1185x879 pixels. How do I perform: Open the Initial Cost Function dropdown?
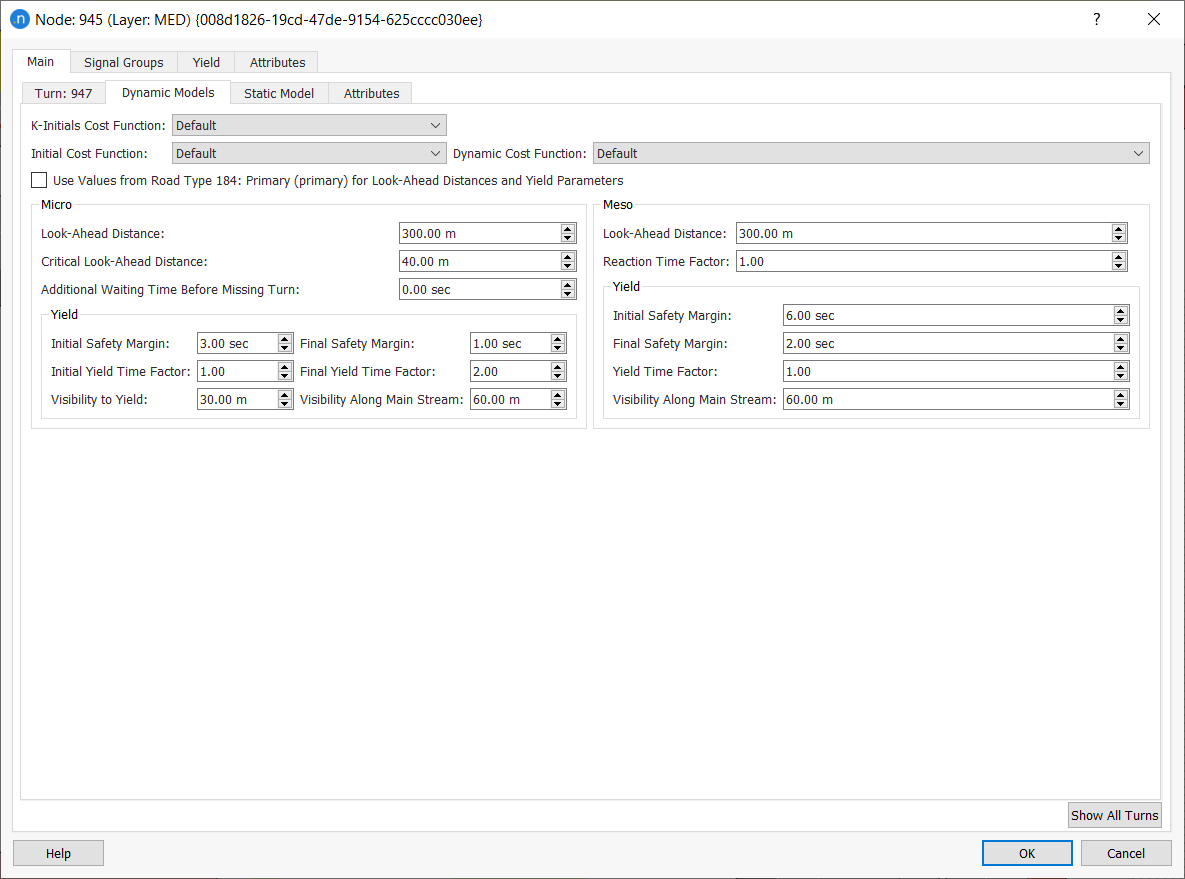[435, 153]
